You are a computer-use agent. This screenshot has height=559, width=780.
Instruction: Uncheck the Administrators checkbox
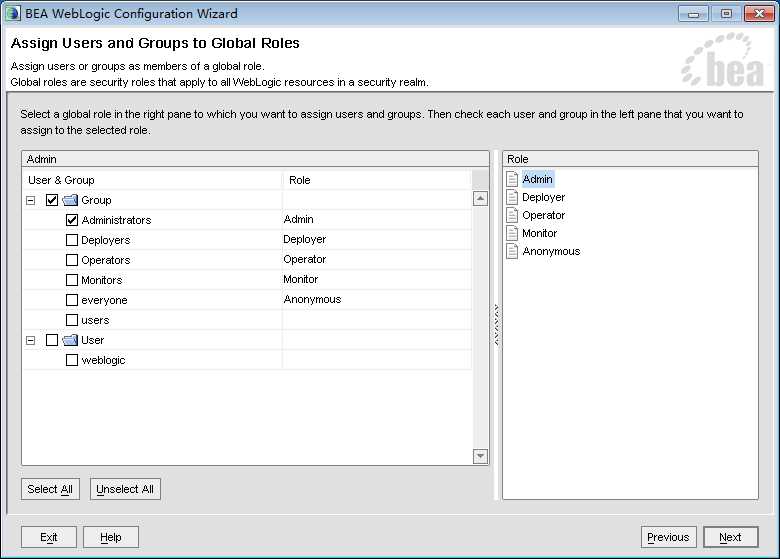coord(72,220)
